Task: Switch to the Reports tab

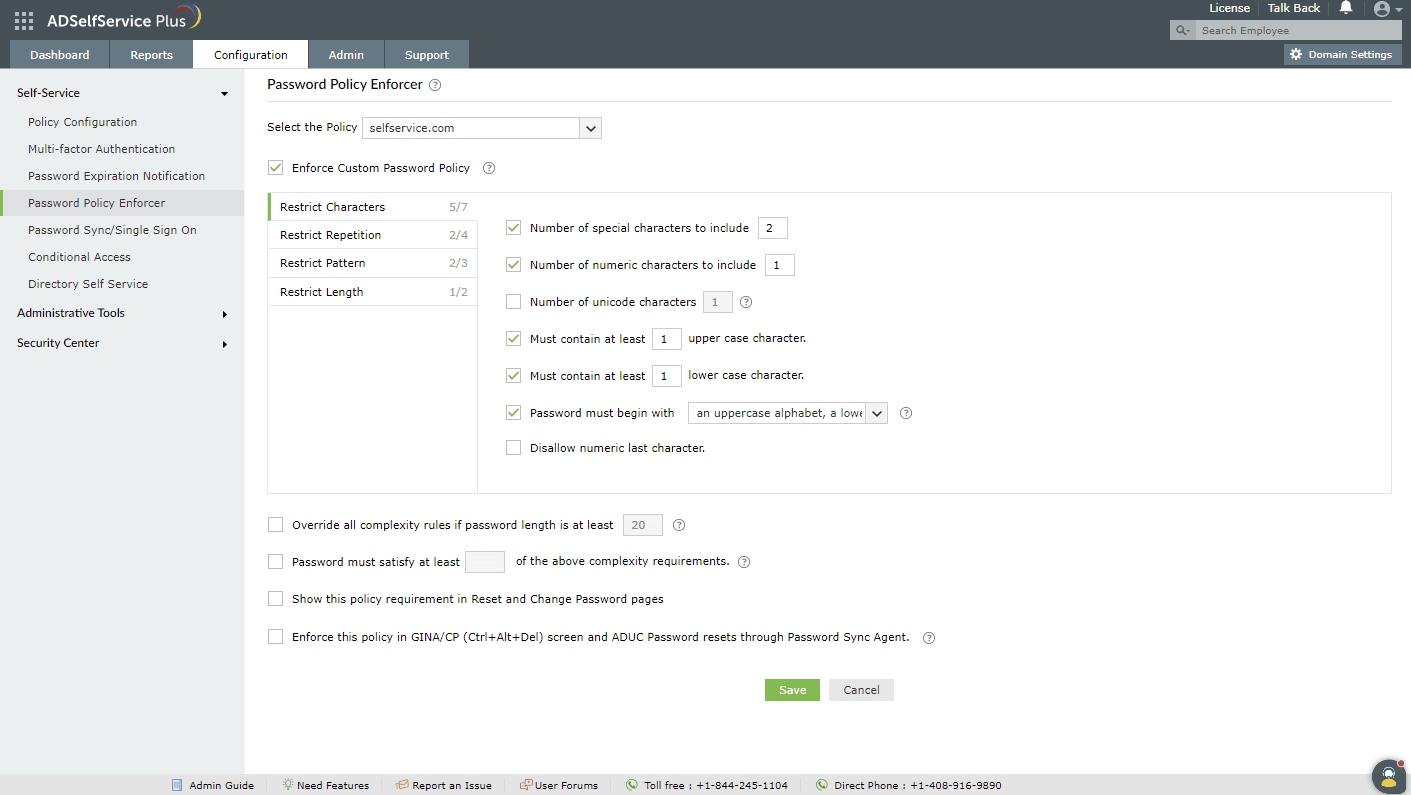Action: [x=151, y=54]
